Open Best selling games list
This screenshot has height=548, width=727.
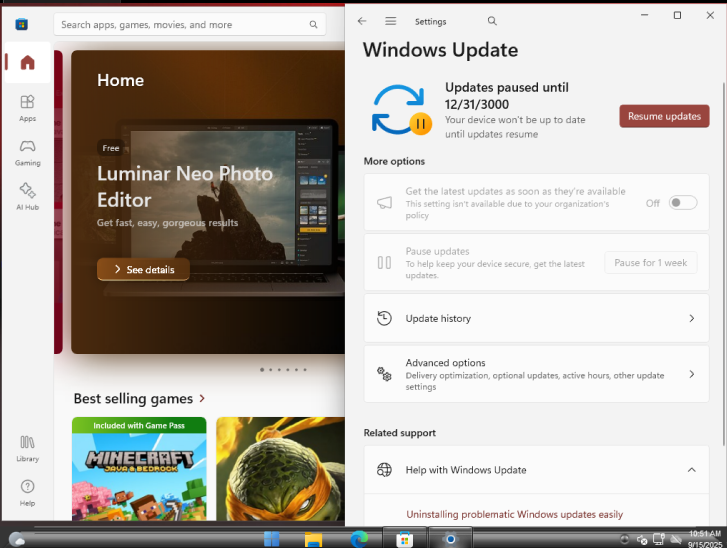point(139,399)
